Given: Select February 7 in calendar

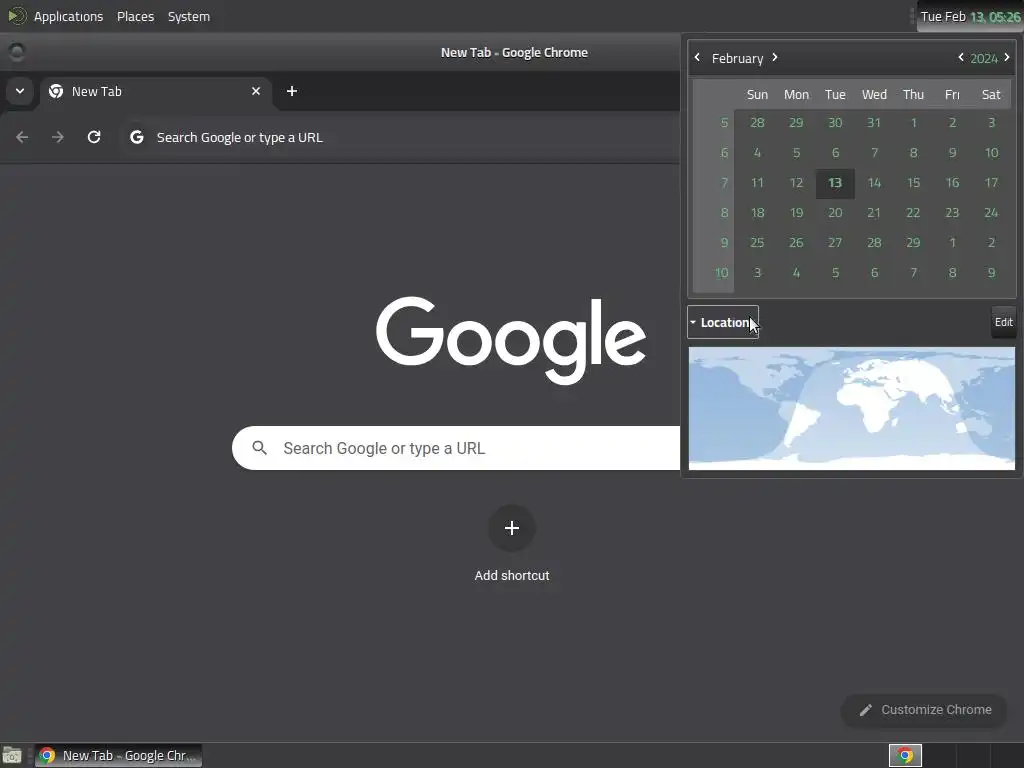Looking at the screenshot, I should 874,153.
